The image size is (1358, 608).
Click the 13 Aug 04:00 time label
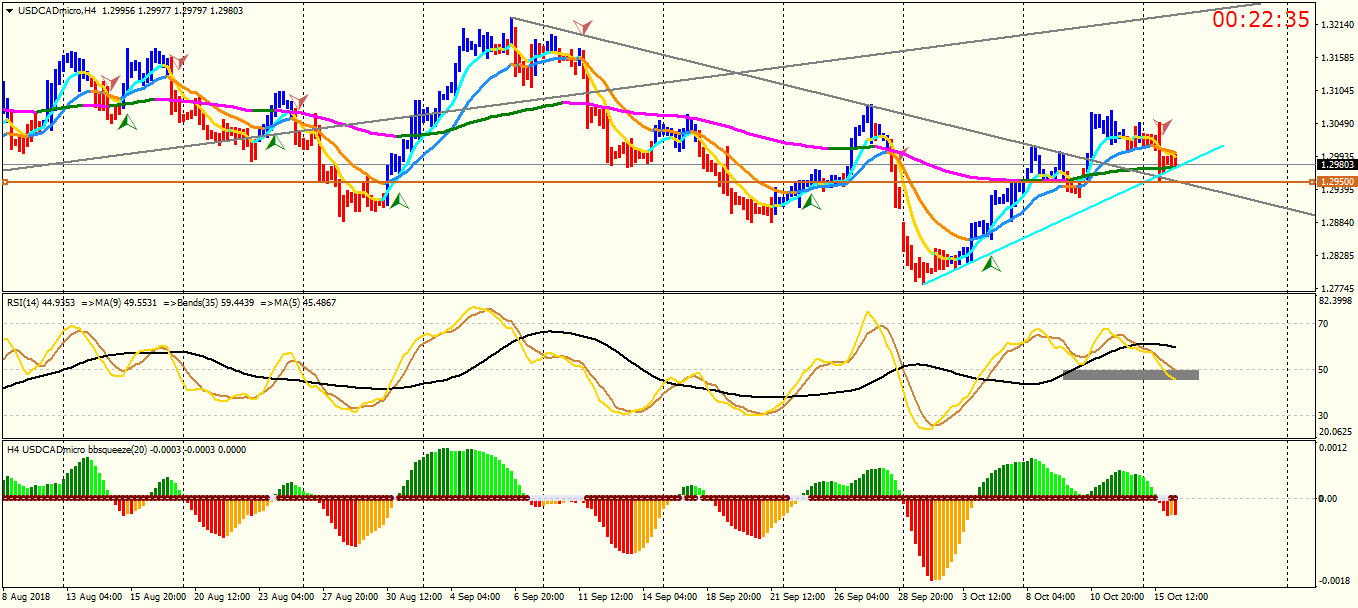(x=94, y=597)
